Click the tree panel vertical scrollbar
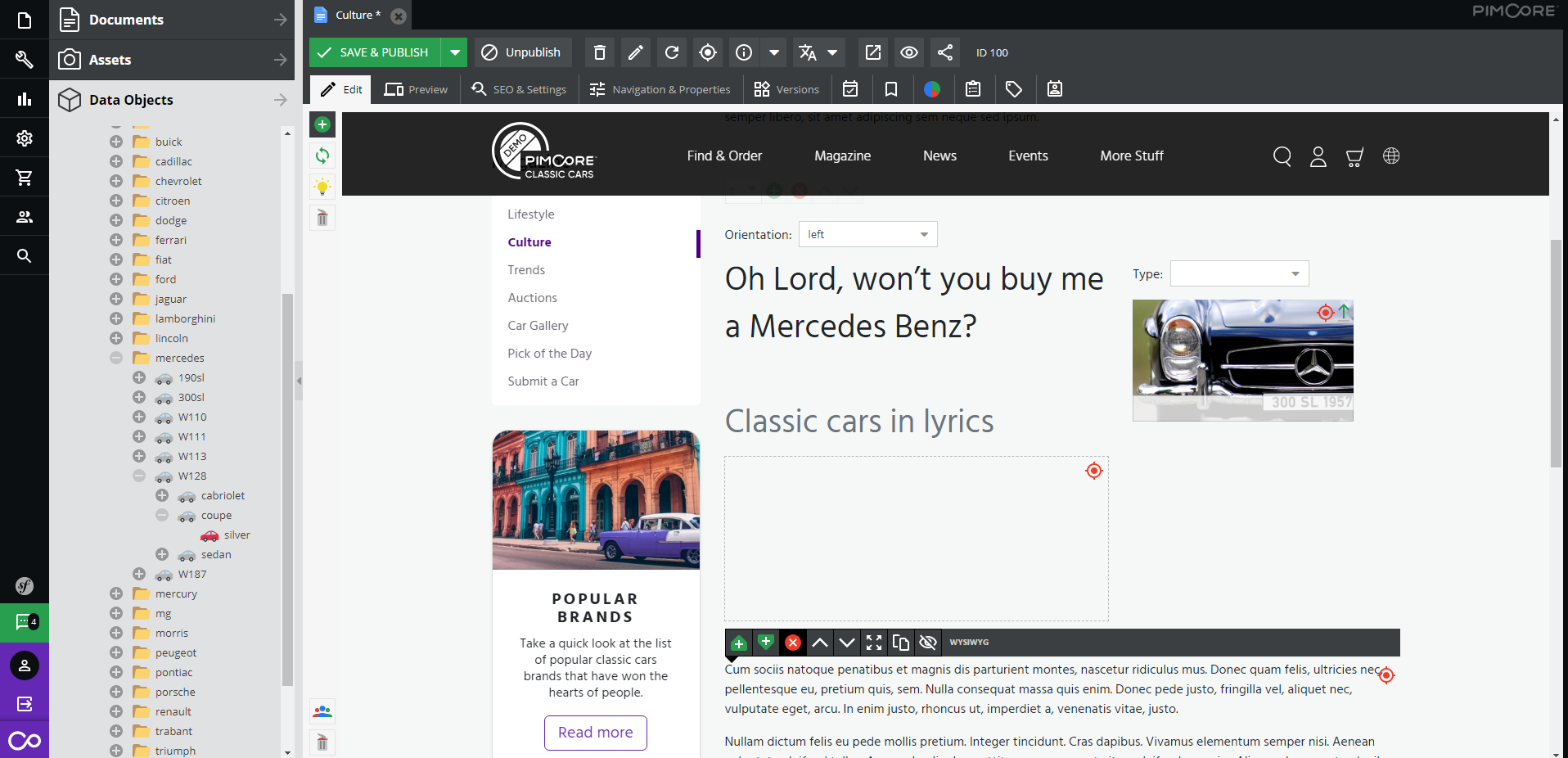Image resolution: width=1568 pixels, height=758 pixels. 287,490
